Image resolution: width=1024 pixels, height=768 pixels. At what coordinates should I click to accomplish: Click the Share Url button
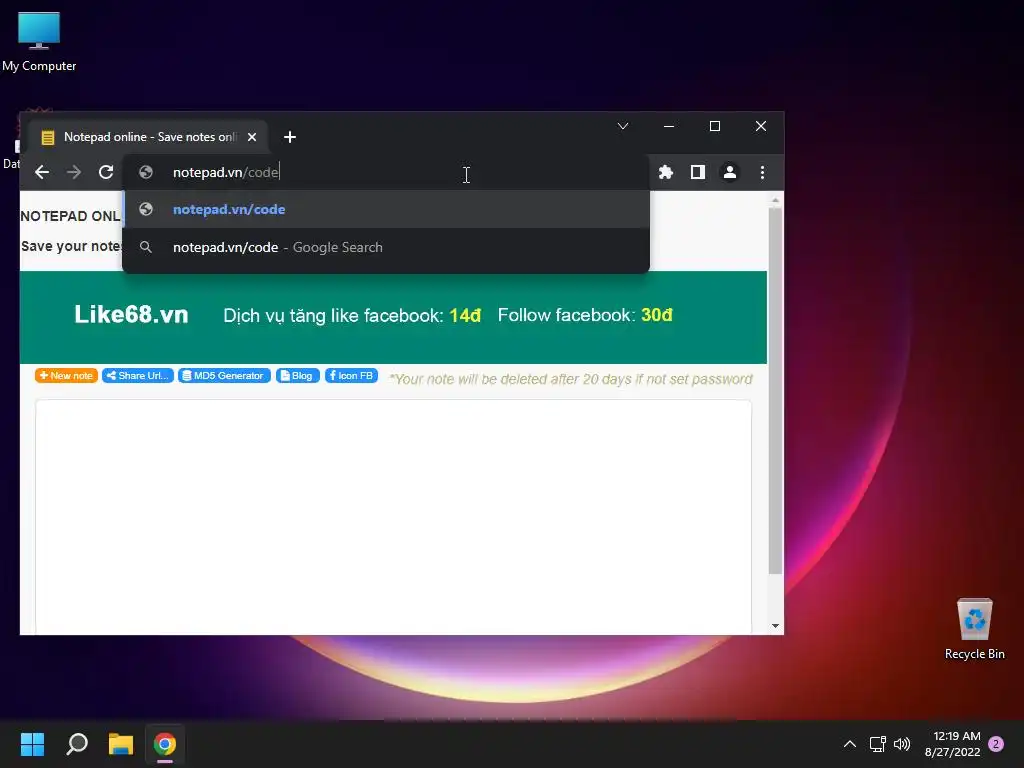(138, 376)
